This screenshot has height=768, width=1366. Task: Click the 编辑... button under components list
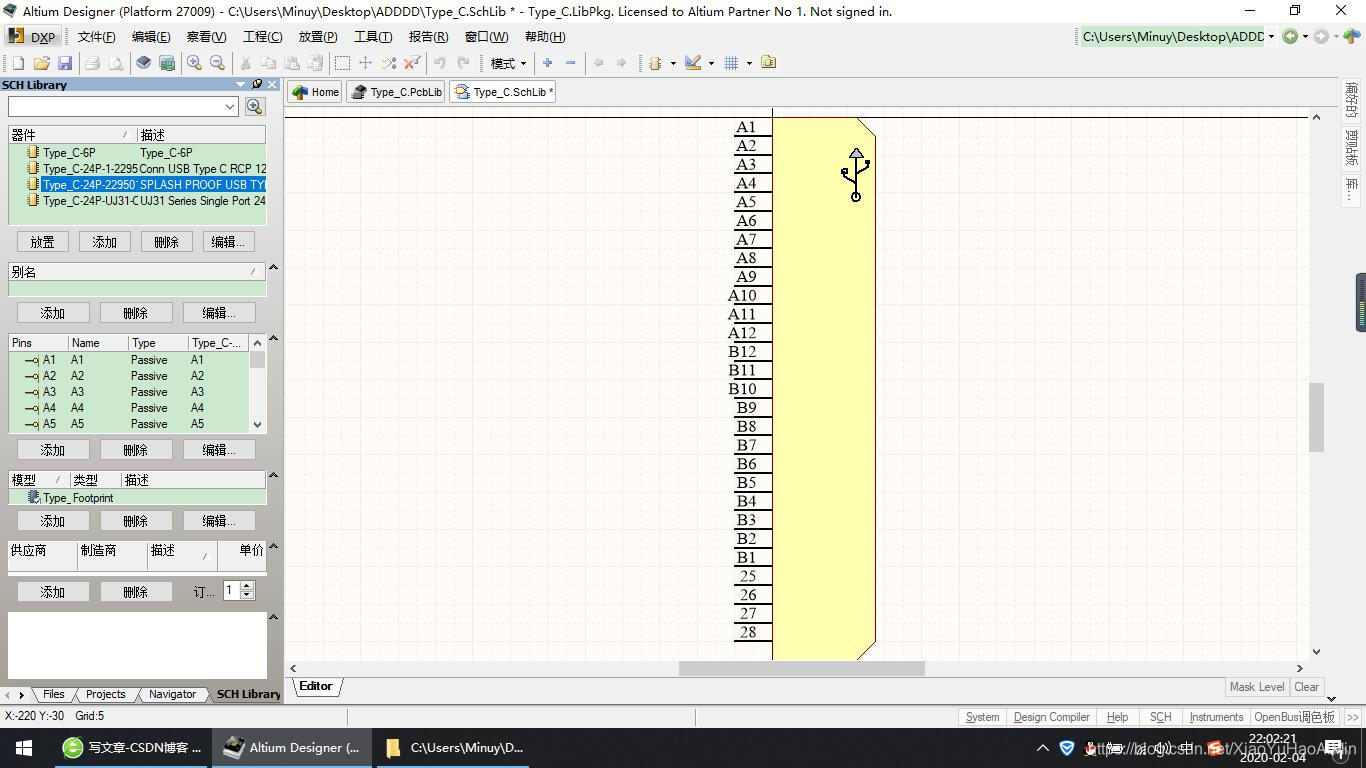pos(228,242)
